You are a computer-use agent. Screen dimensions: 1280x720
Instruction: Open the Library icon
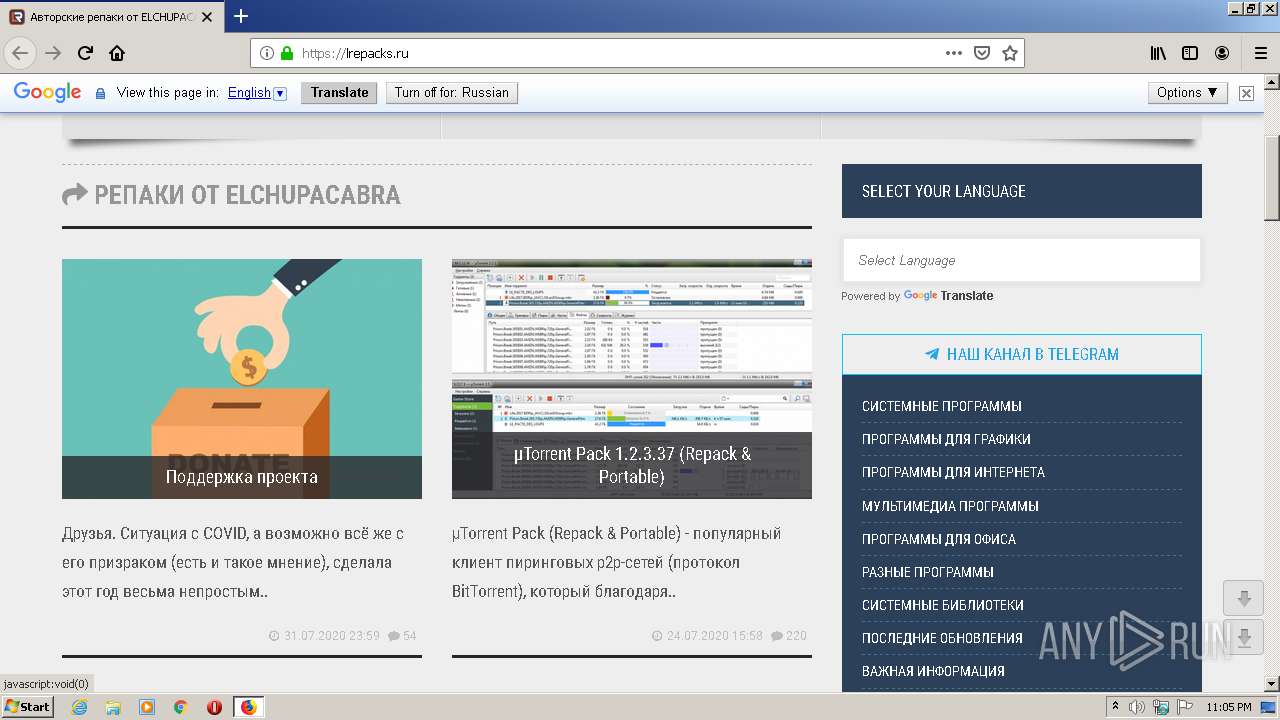coord(1158,53)
